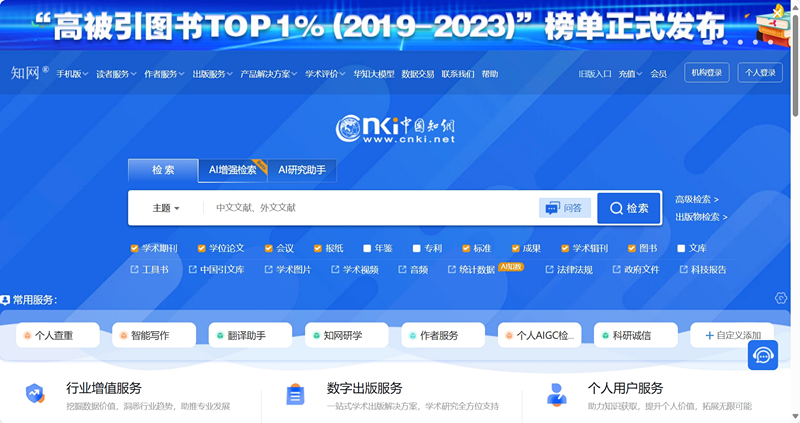Image resolution: width=800 pixels, height=423 pixels.
Task: Switch to the AI增强检索 tab
Action: (233, 170)
